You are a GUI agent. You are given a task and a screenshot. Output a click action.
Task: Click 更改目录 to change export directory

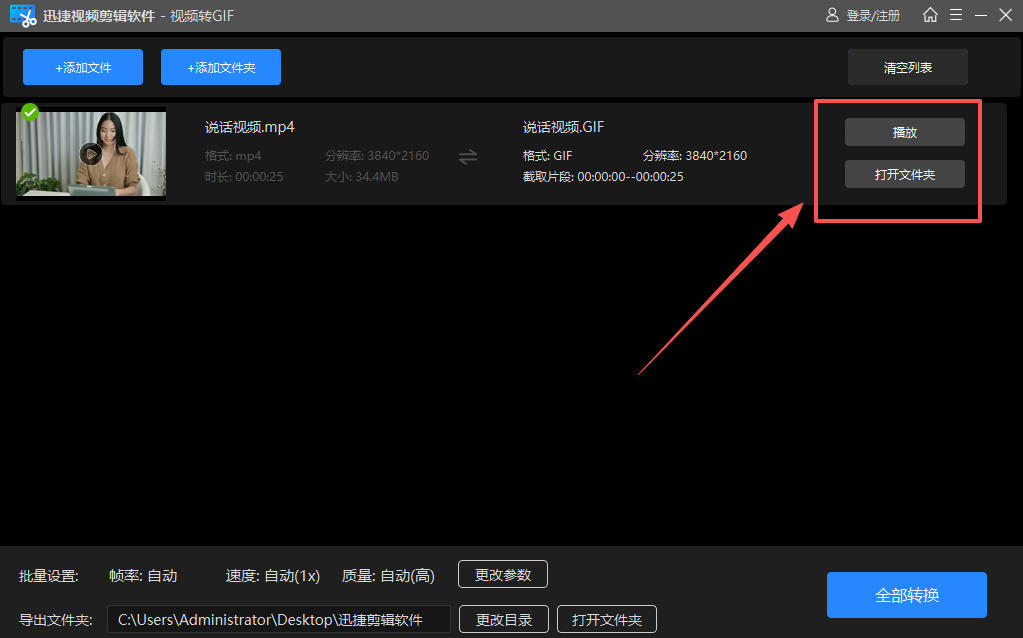503,619
